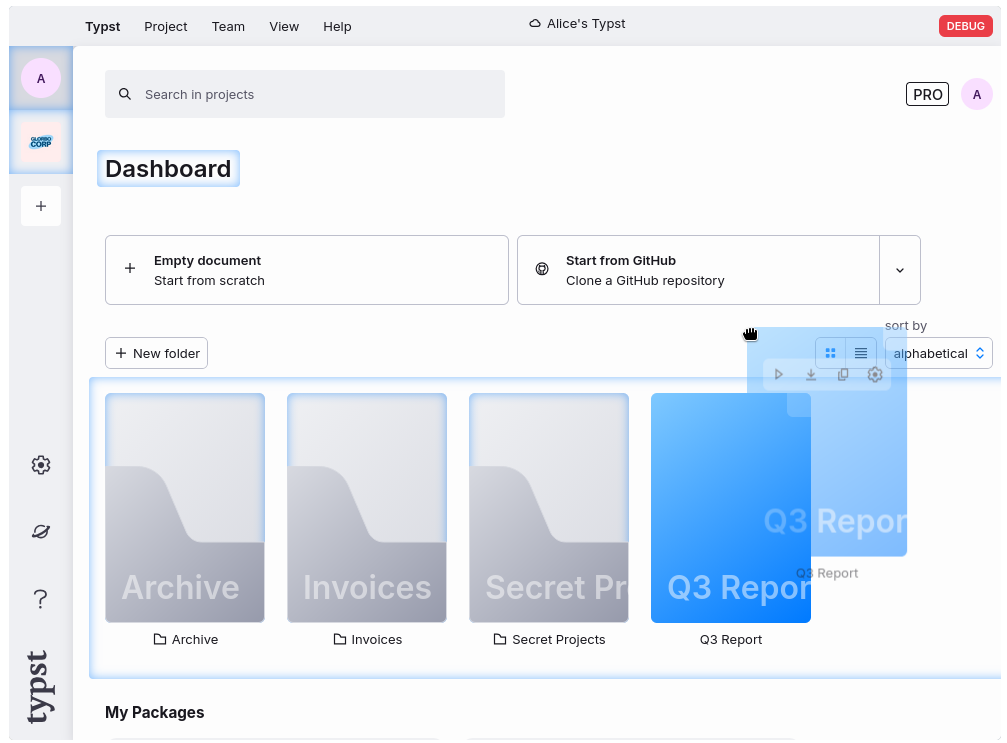Click the GitHub icon in start card
Viewport: 1007px width, 743px height.
(x=542, y=270)
